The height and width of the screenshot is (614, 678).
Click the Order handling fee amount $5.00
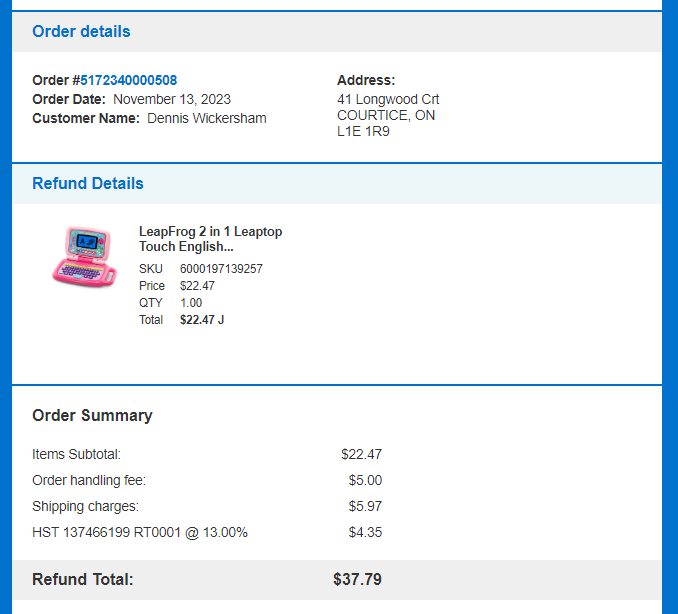[x=365, y=480]
